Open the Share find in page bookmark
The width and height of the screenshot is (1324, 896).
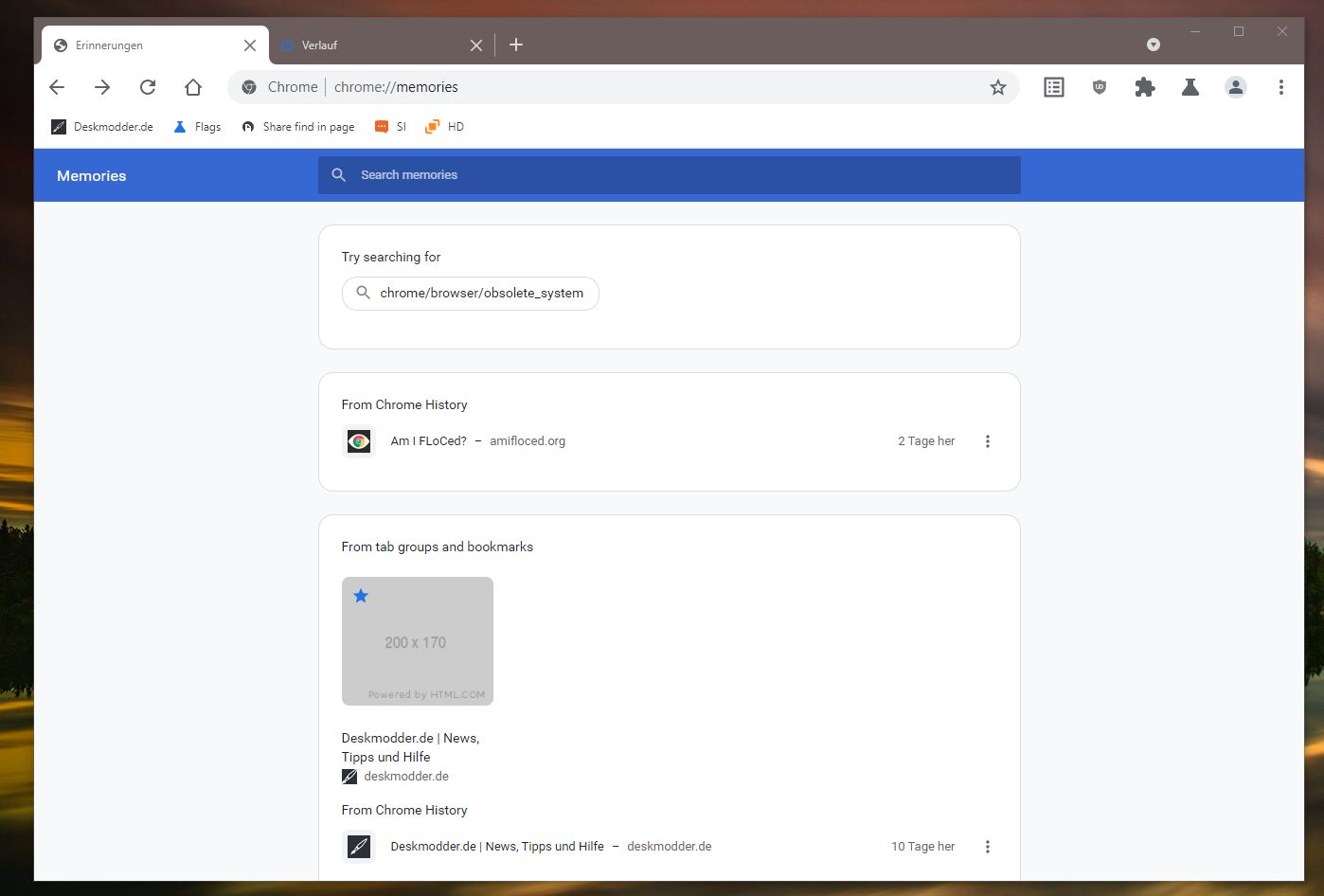tap(298, 127)
